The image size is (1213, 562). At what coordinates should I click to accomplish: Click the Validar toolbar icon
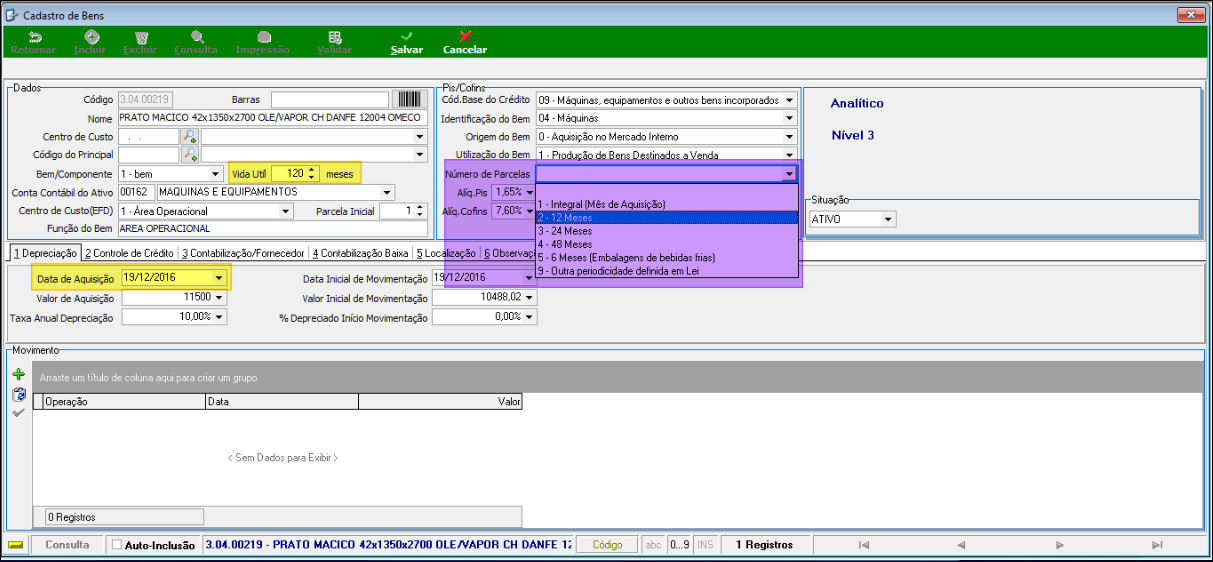pos(334,36)
